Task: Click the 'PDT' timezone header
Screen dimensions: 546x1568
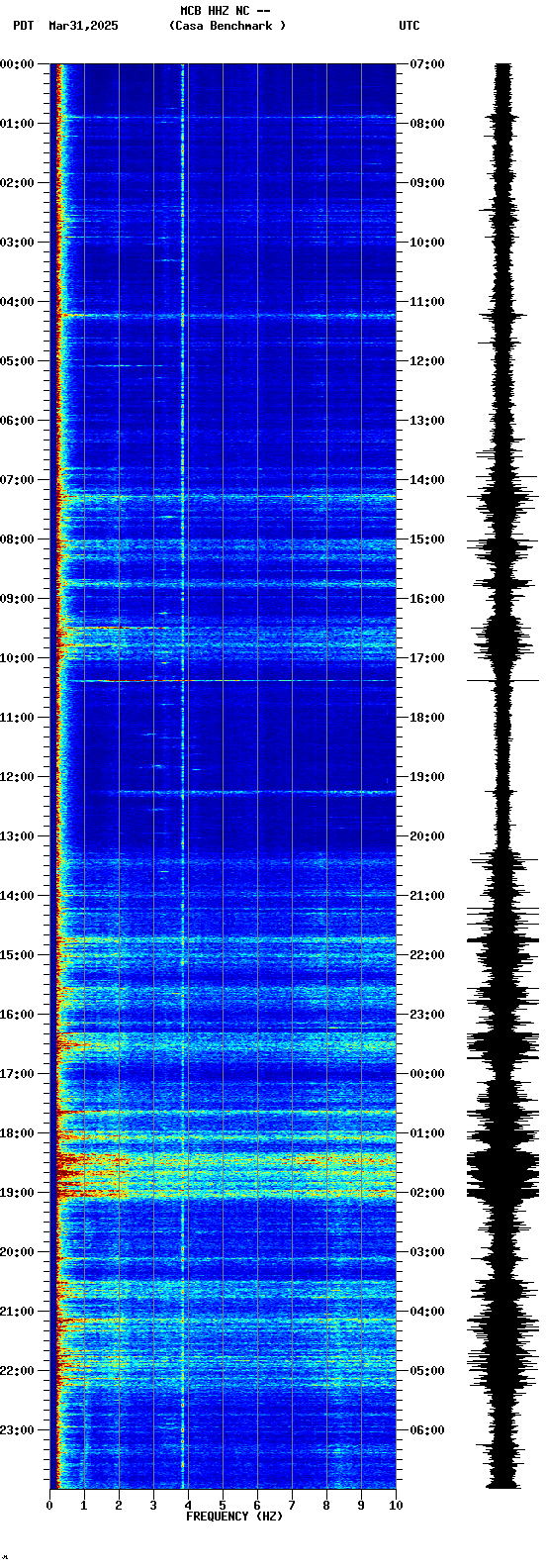Action: click(24, 26)
